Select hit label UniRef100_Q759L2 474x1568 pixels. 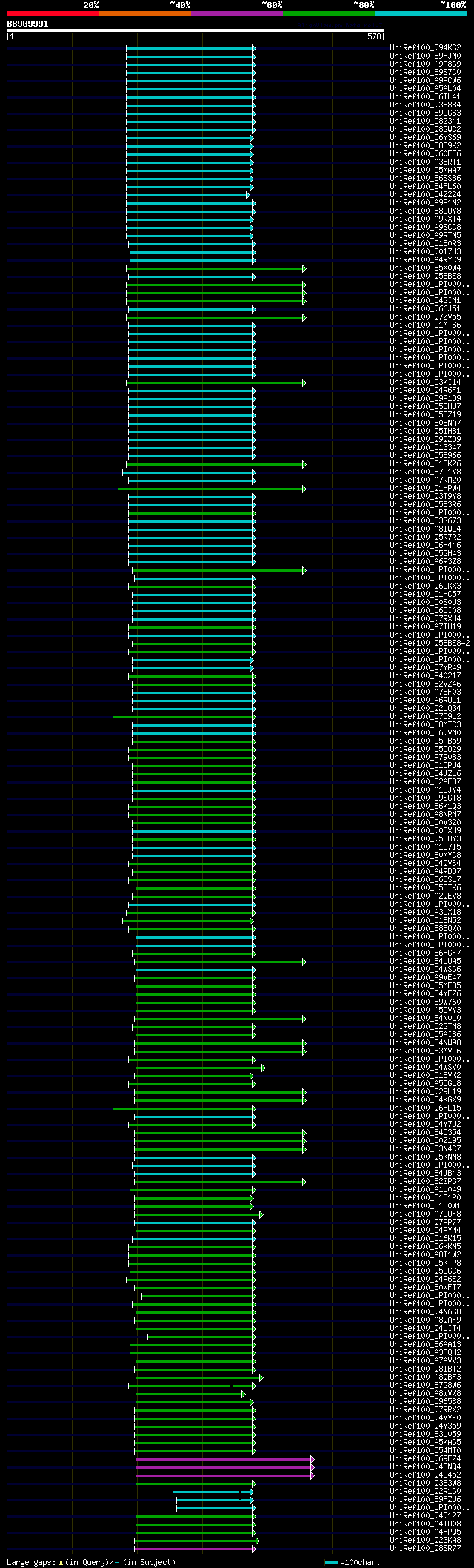425,716
